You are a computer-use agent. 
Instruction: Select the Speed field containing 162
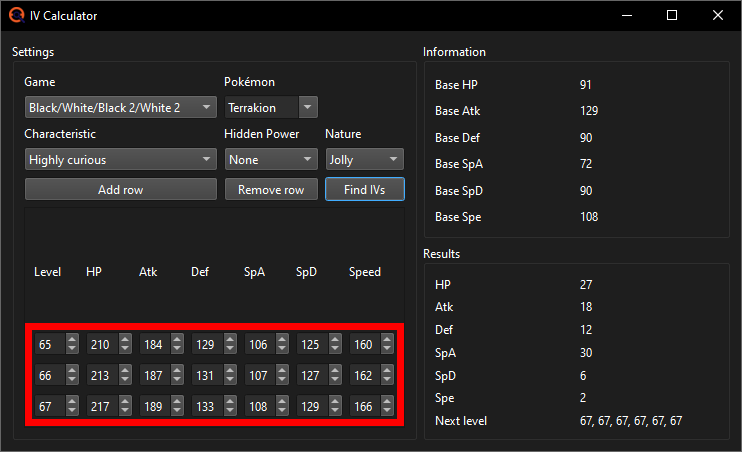[x=362, y=377]
